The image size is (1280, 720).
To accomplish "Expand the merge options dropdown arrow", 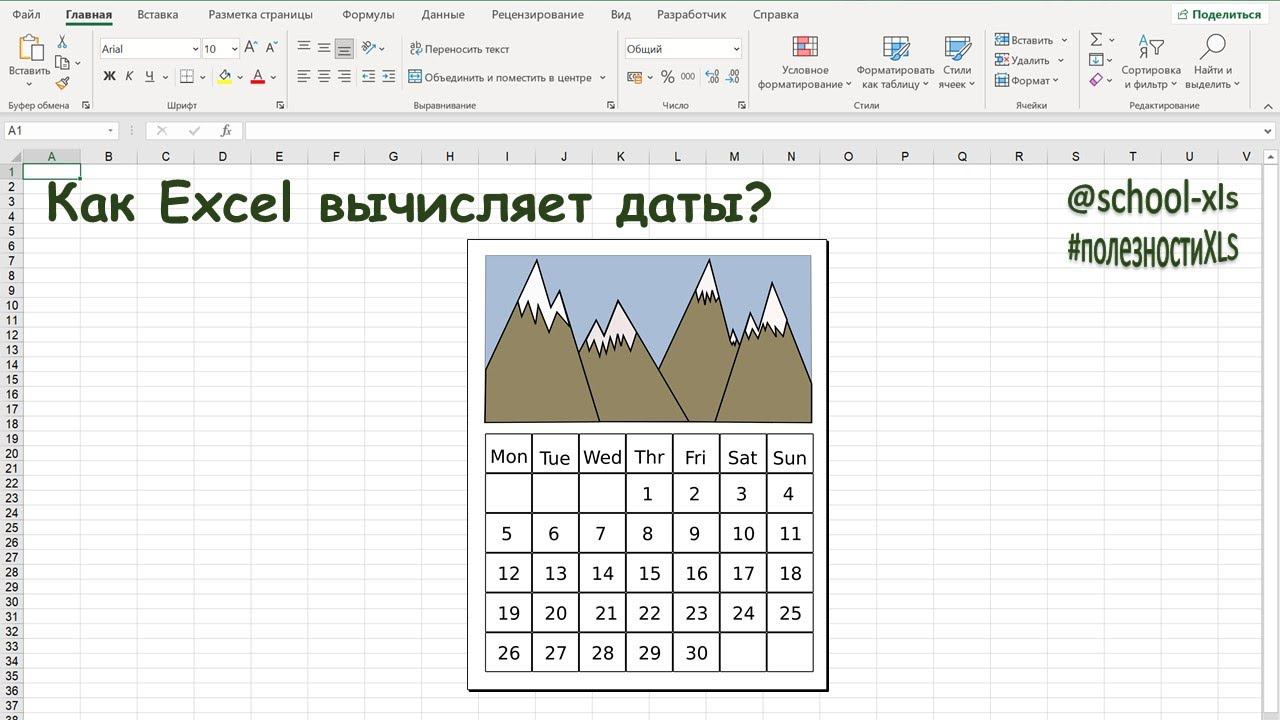I will pyautogui.click(x=602, y=77).
